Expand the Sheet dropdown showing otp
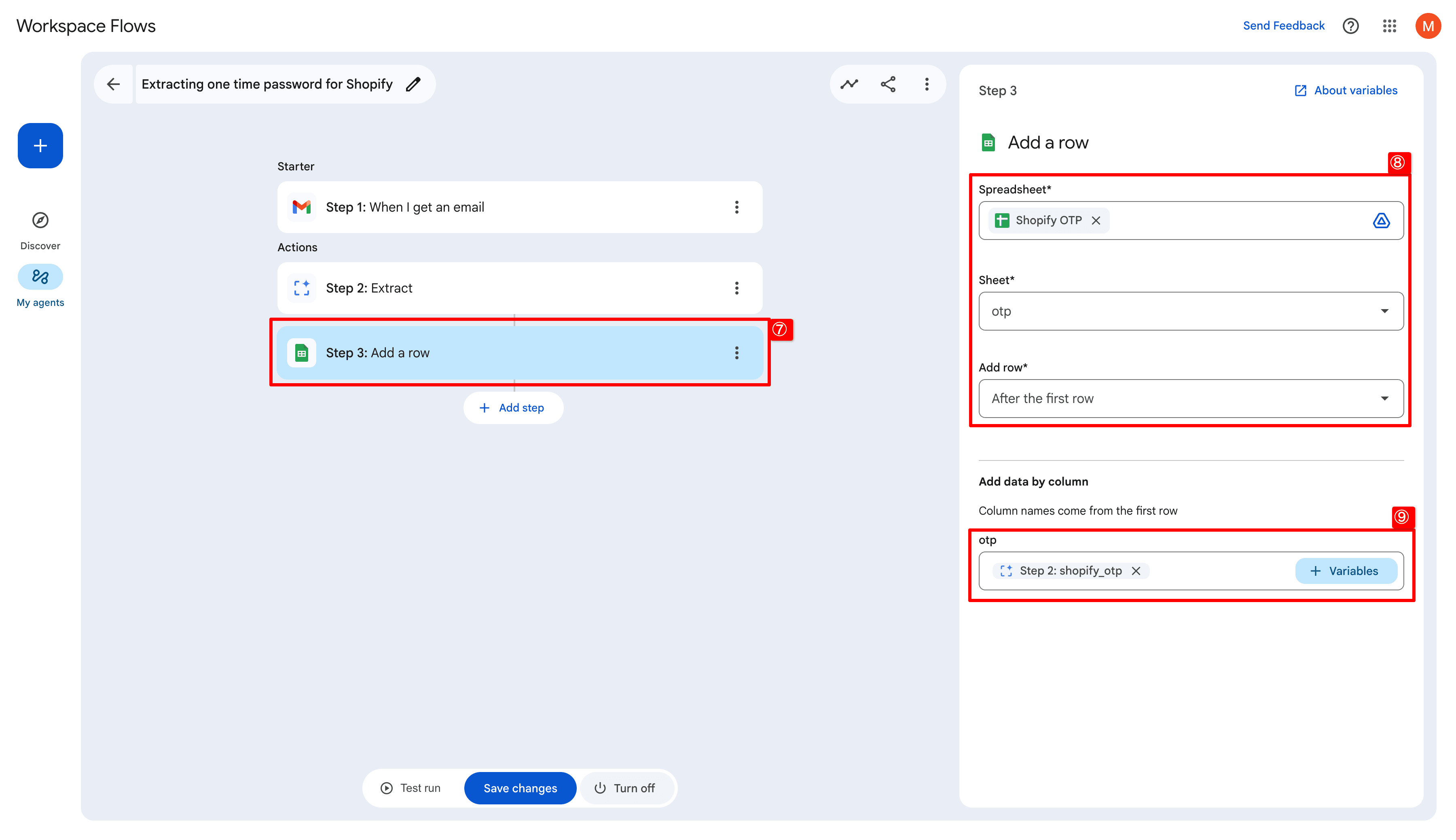 (x=1191, y=312)
